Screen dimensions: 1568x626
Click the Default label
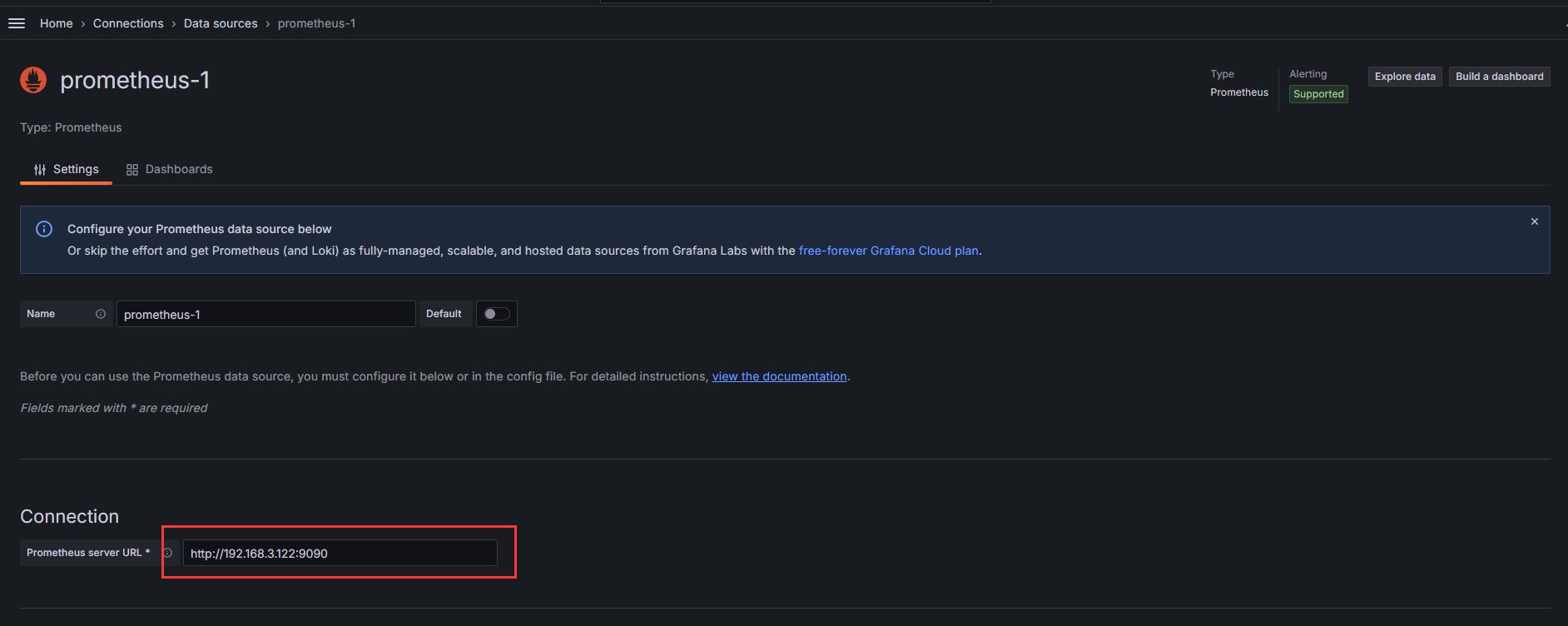444,314
